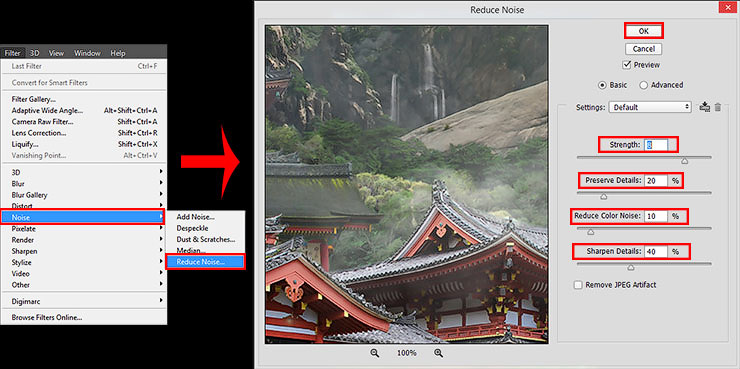Expand the Blur submenu
The width and height of the screenshot is (740, 369).
click(x=84, y=184)
